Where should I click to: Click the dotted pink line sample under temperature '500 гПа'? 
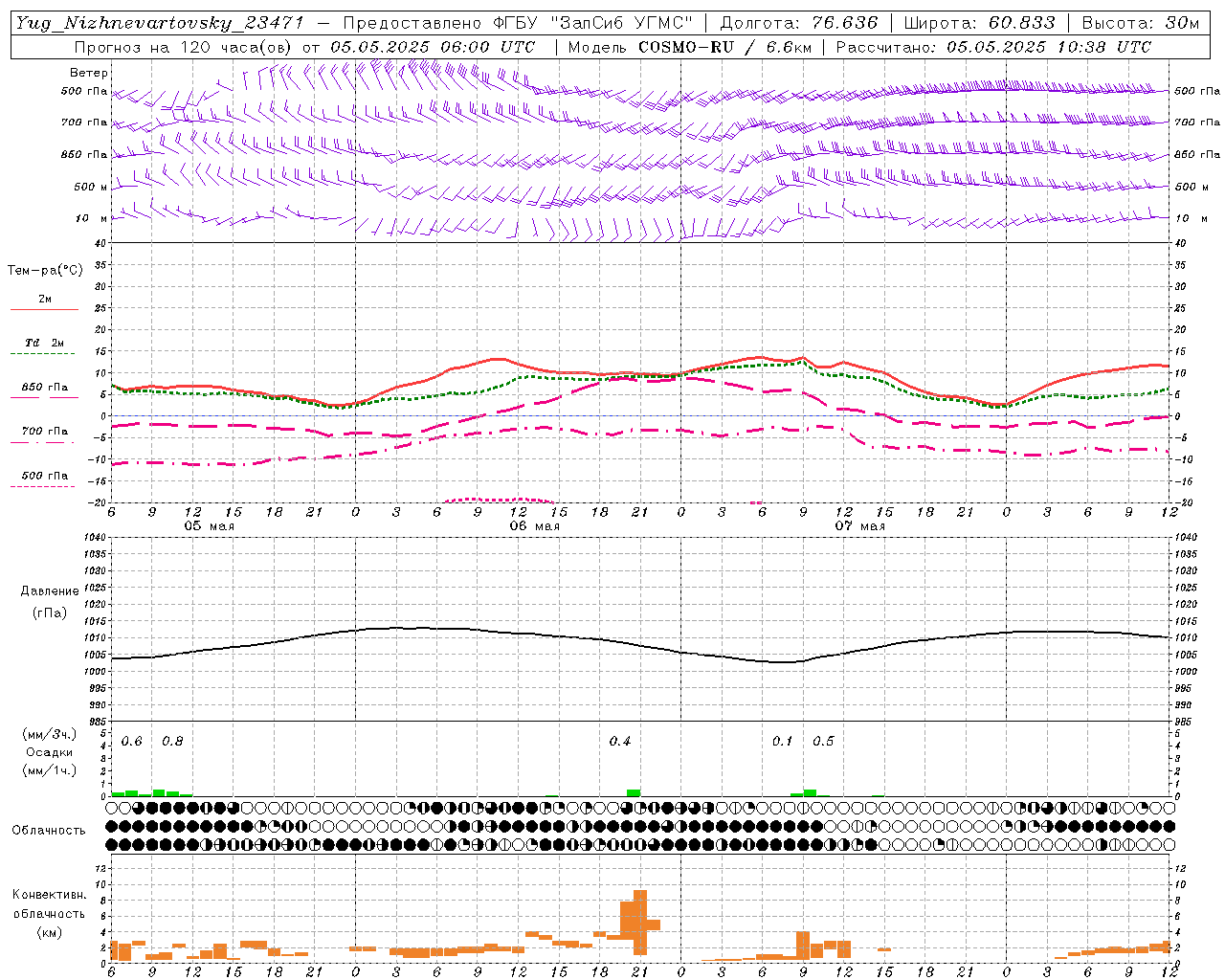(x=42, y=487)
